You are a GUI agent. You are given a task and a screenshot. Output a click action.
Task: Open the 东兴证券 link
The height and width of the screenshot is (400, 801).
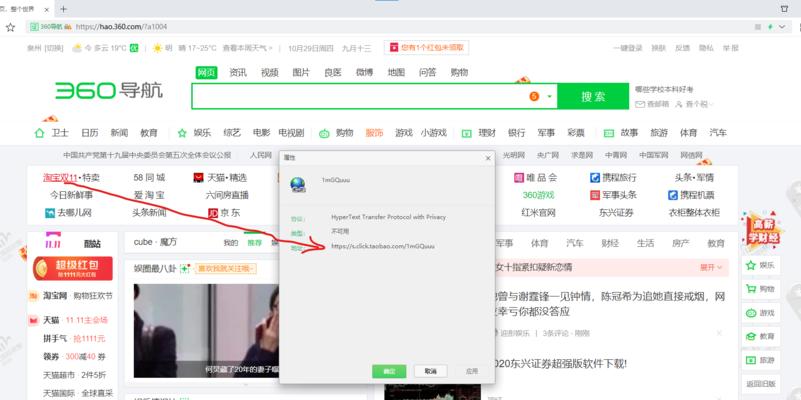point(616,213)
